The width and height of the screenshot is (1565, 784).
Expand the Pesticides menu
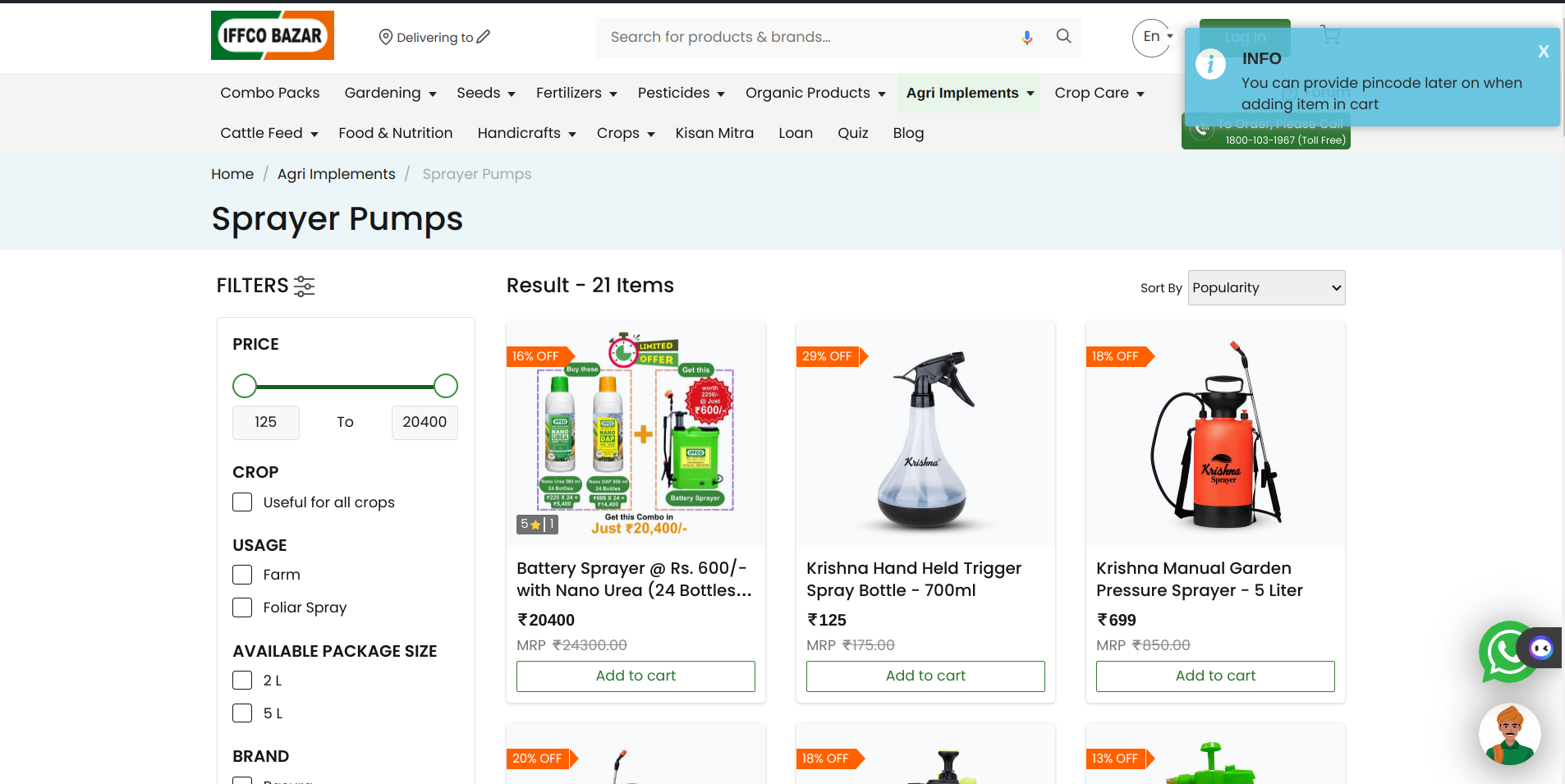tap(682, 93)
